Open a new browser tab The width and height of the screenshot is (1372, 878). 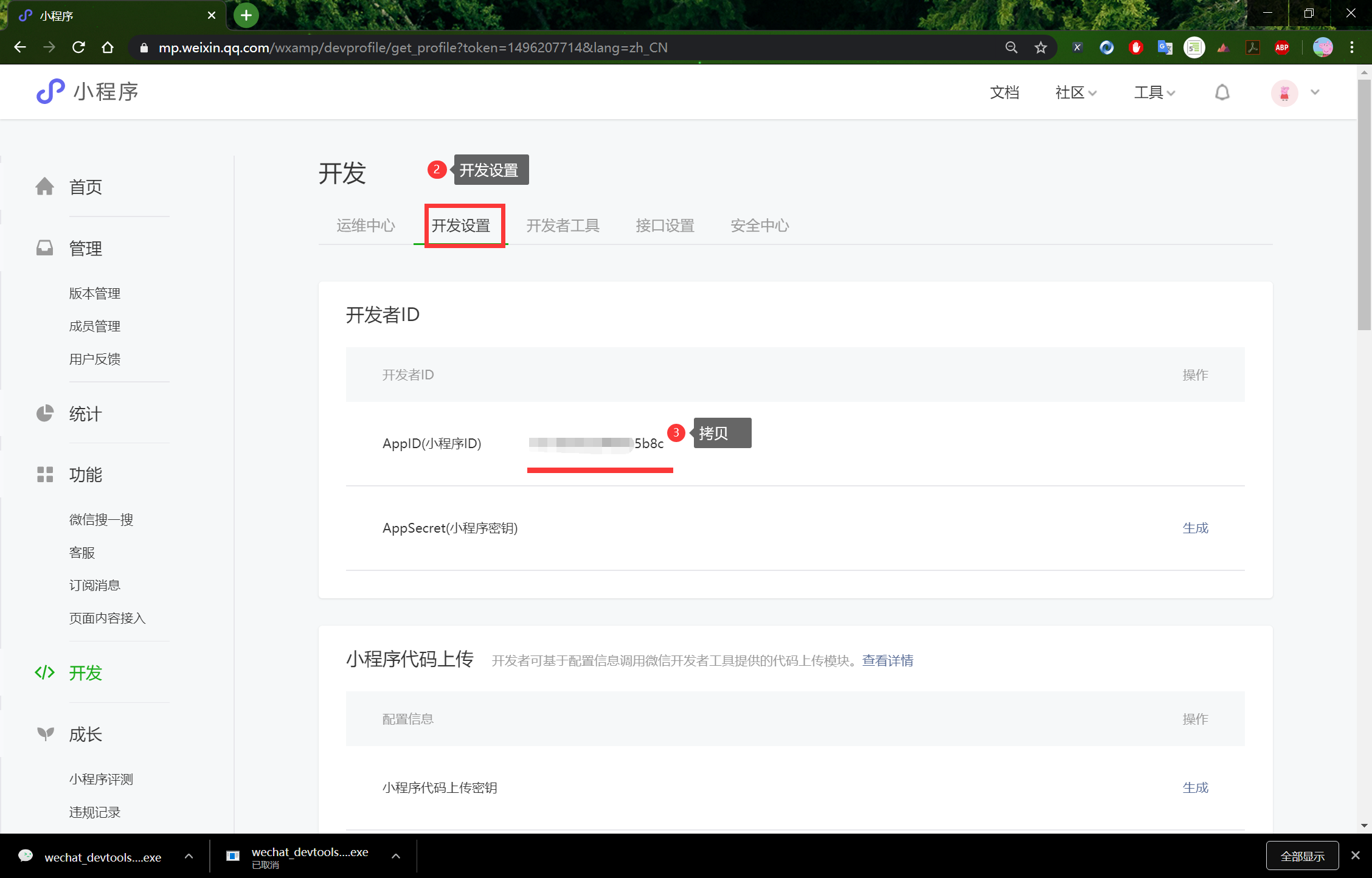coord(246,15)
